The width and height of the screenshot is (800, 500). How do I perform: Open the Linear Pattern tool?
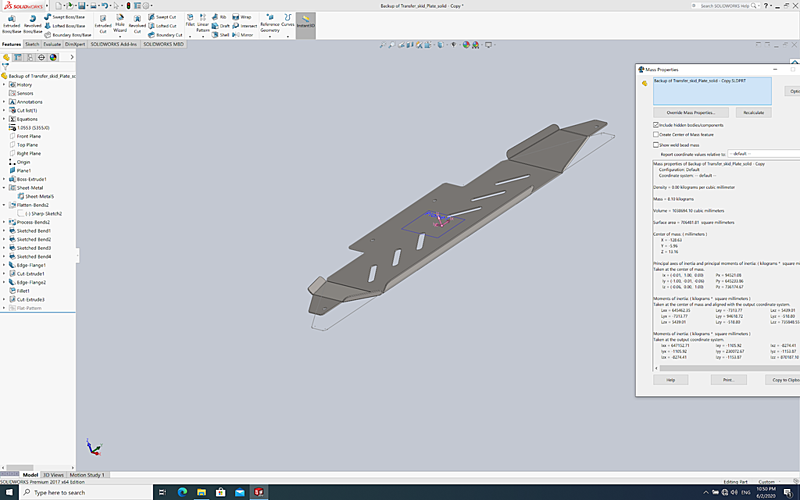click(203, 24)
